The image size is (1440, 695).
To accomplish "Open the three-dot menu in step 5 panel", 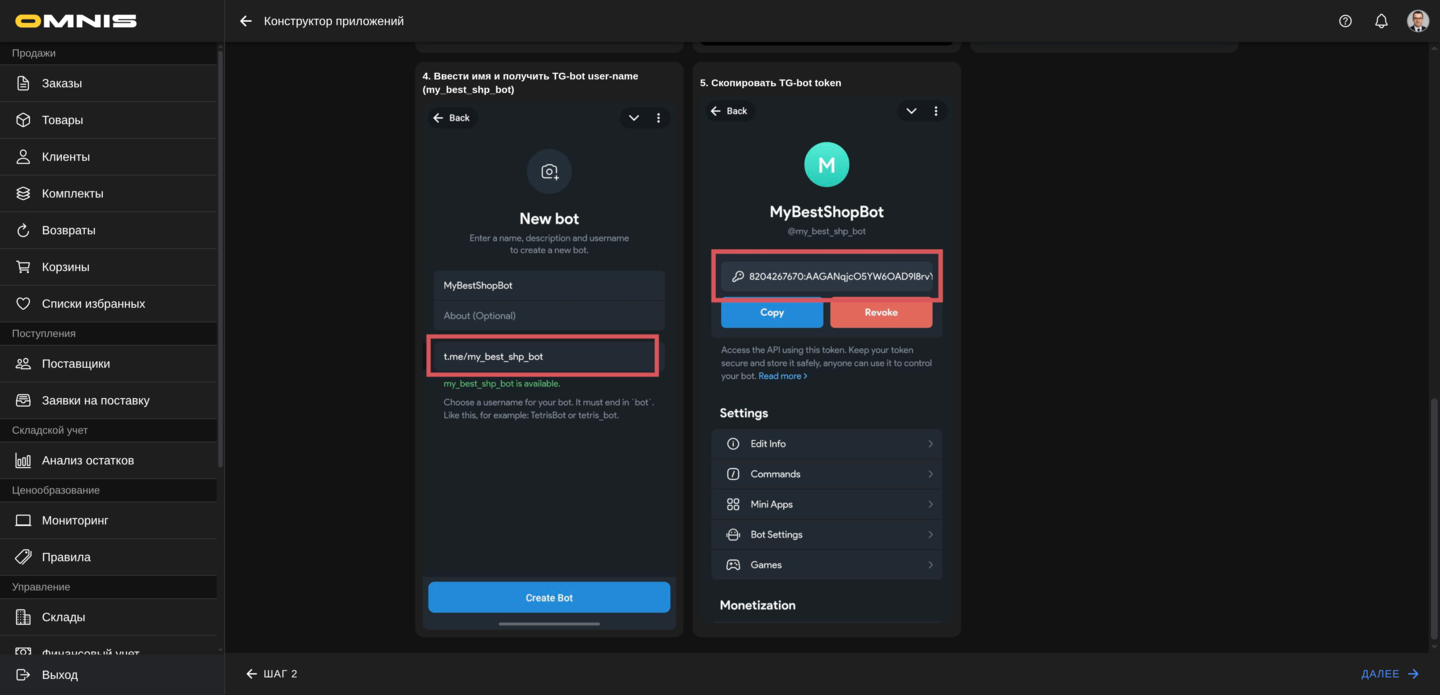I will pyautogui.click(x=936, y=110).
